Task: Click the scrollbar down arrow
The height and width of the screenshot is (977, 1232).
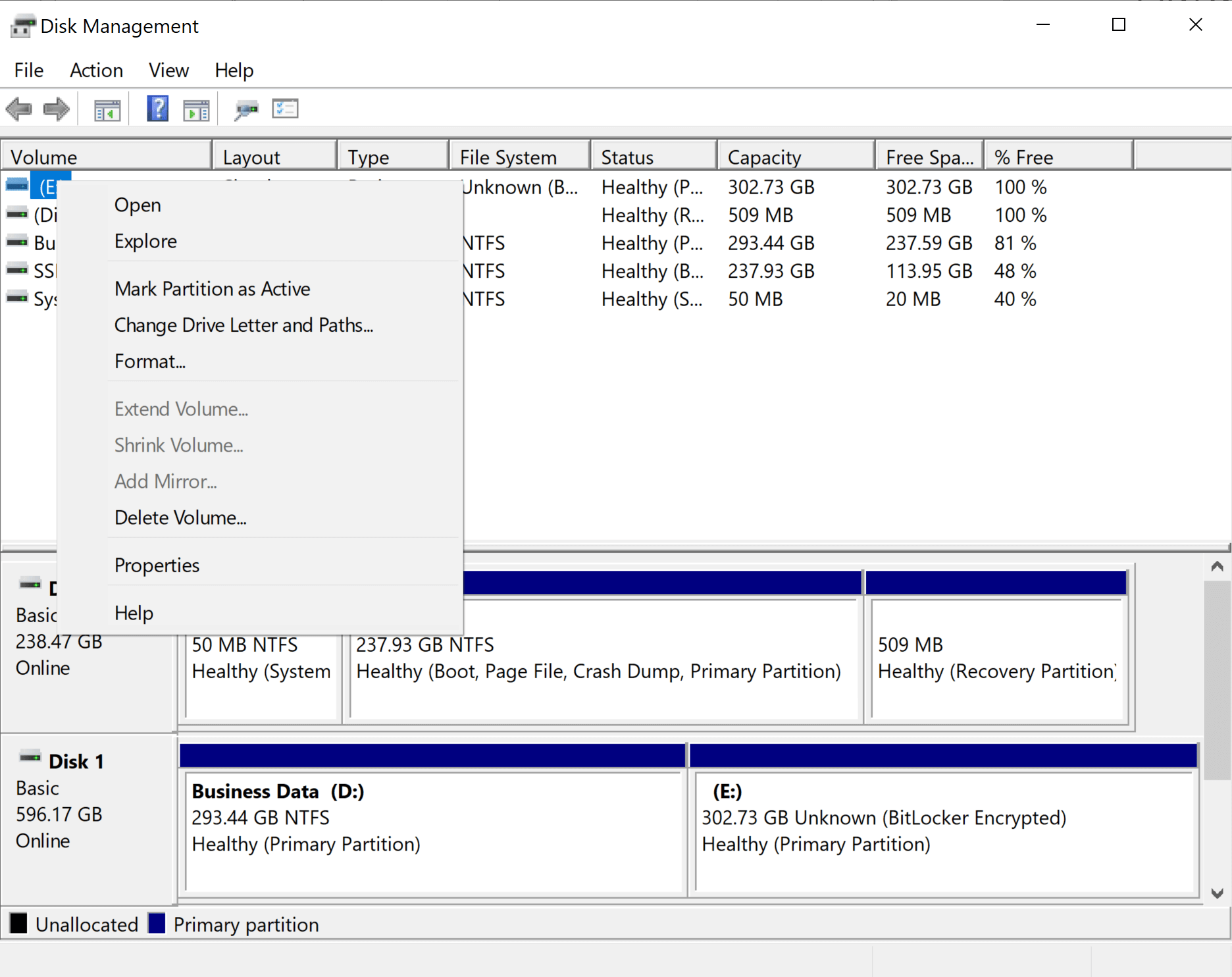Action: [x=1217, y=893]
